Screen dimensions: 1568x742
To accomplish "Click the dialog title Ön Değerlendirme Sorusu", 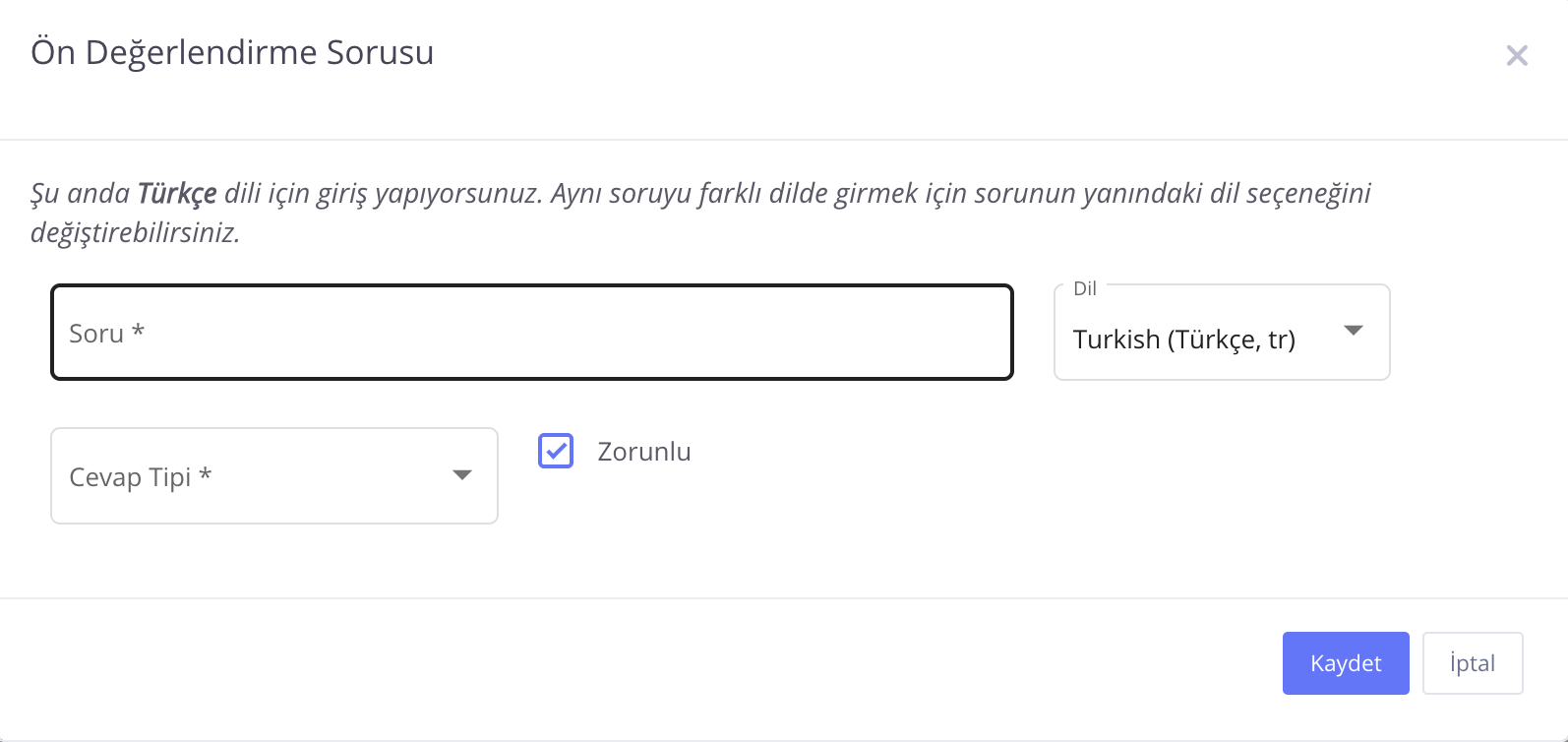I will point(232,52).
